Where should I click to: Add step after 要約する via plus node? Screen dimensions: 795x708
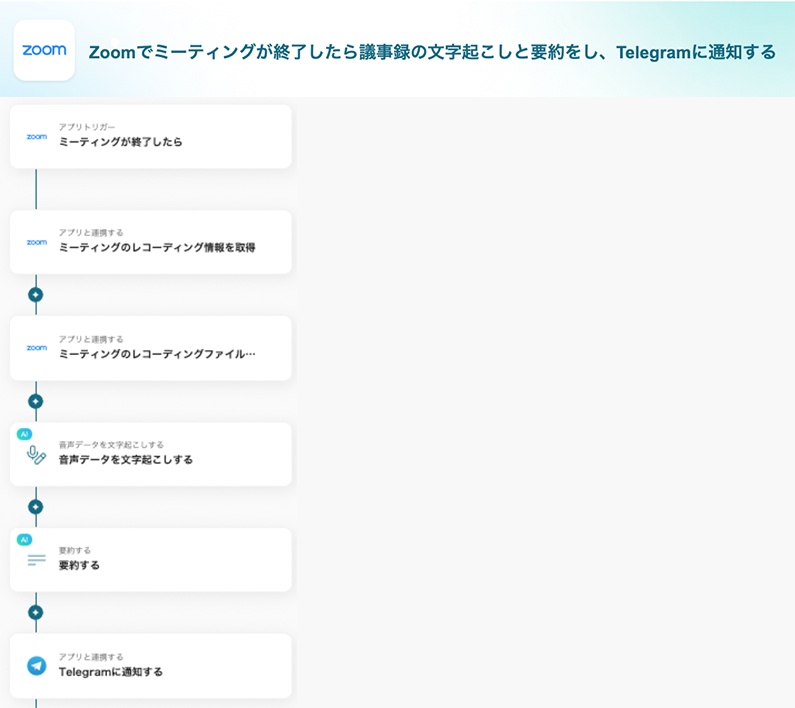(35, 613)
